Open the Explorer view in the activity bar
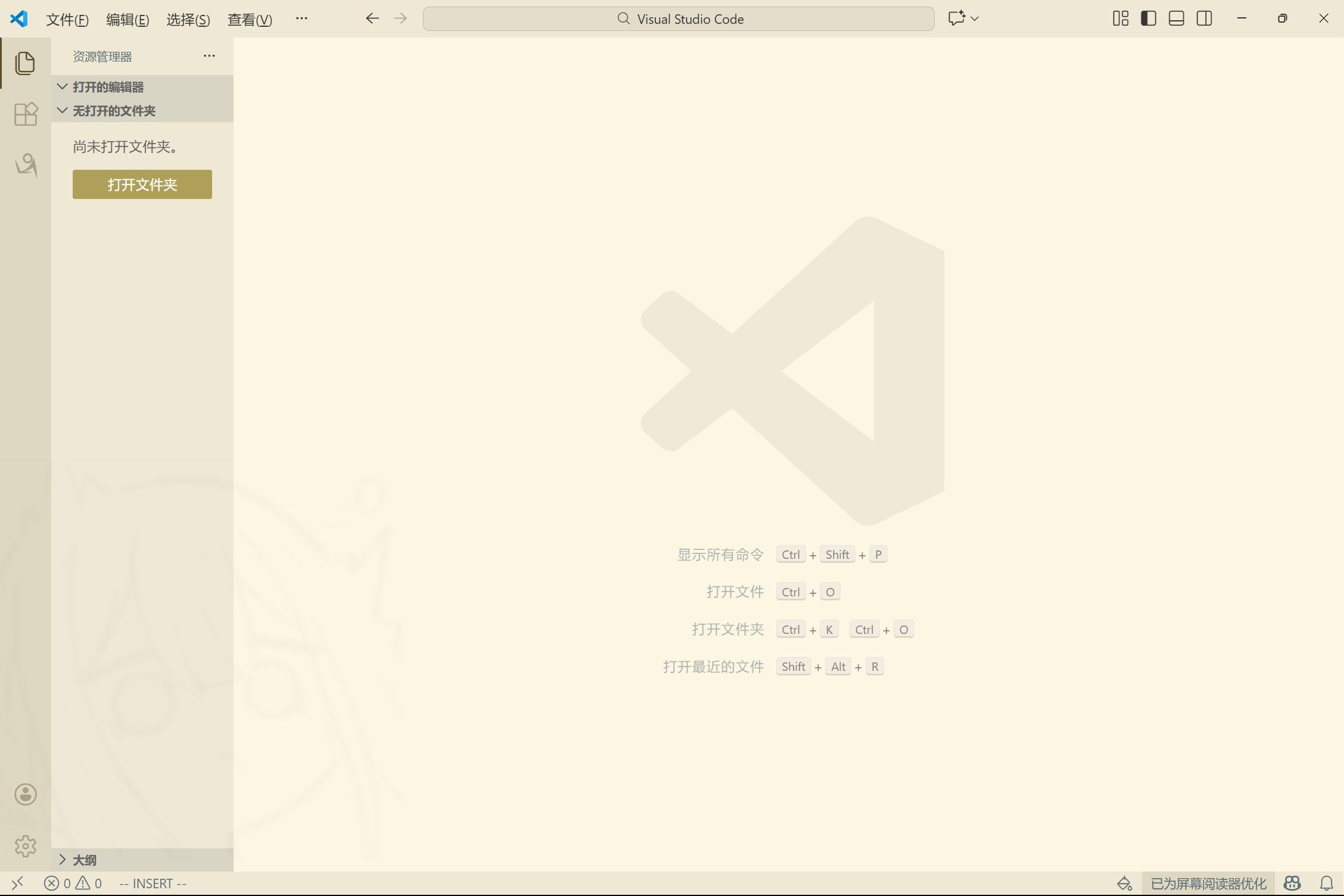 [x=25, y=63]
